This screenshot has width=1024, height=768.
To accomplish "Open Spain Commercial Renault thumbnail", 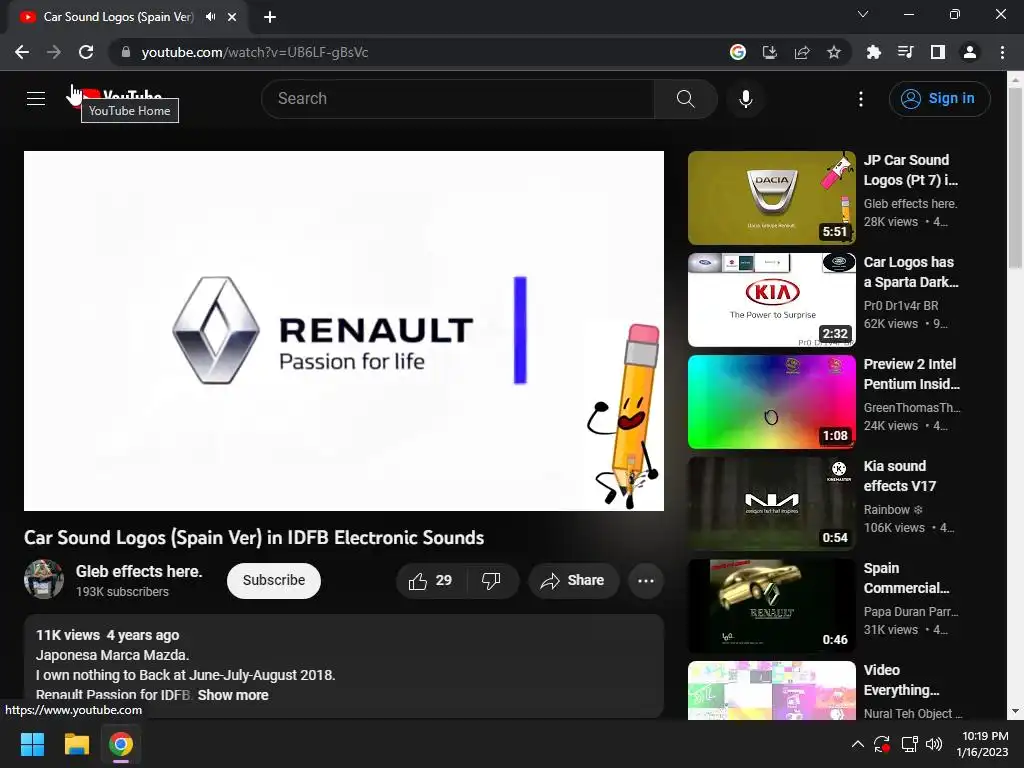I will [x=771, y=605].
